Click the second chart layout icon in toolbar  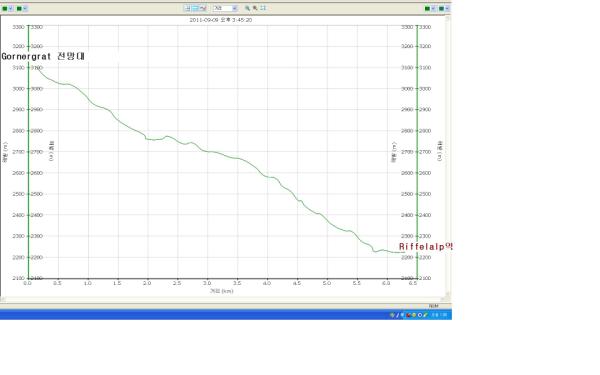pyautogui.click(x=195, y=8)
